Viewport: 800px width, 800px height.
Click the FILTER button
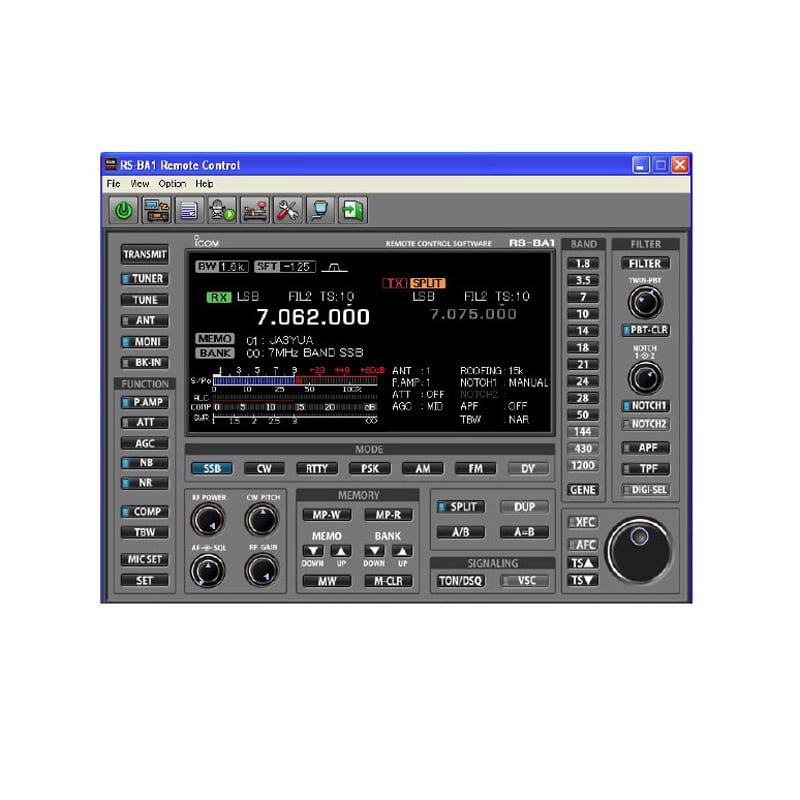(645, 263)
